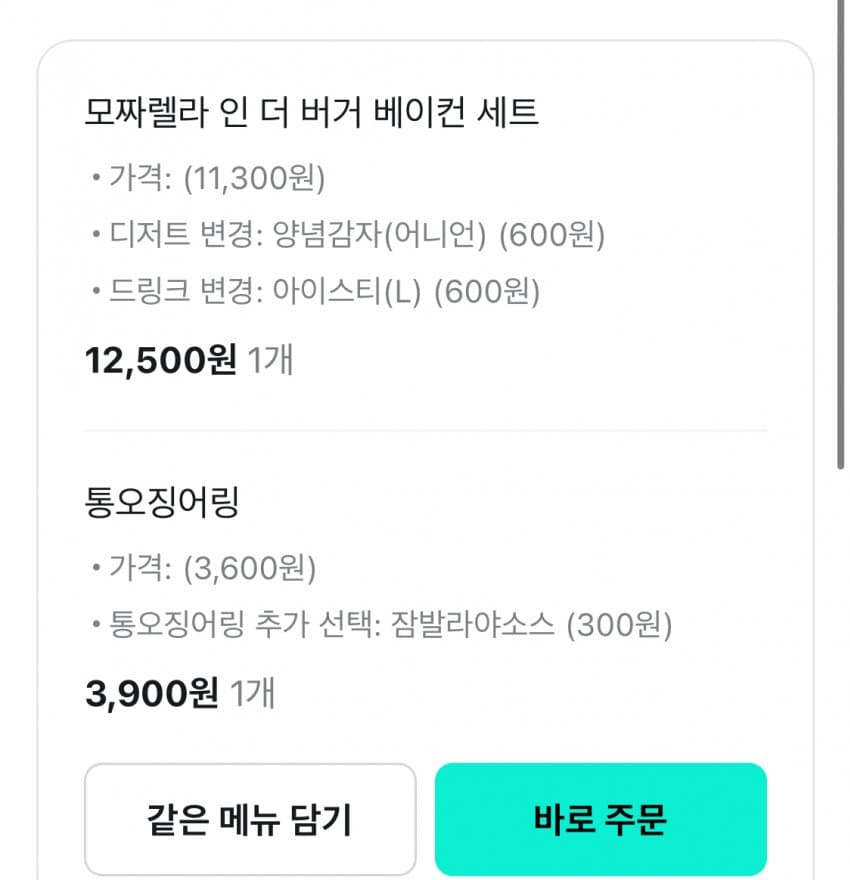850x880 pixels.
Task: Click the divider line between the two items
Action: [425, 431]
